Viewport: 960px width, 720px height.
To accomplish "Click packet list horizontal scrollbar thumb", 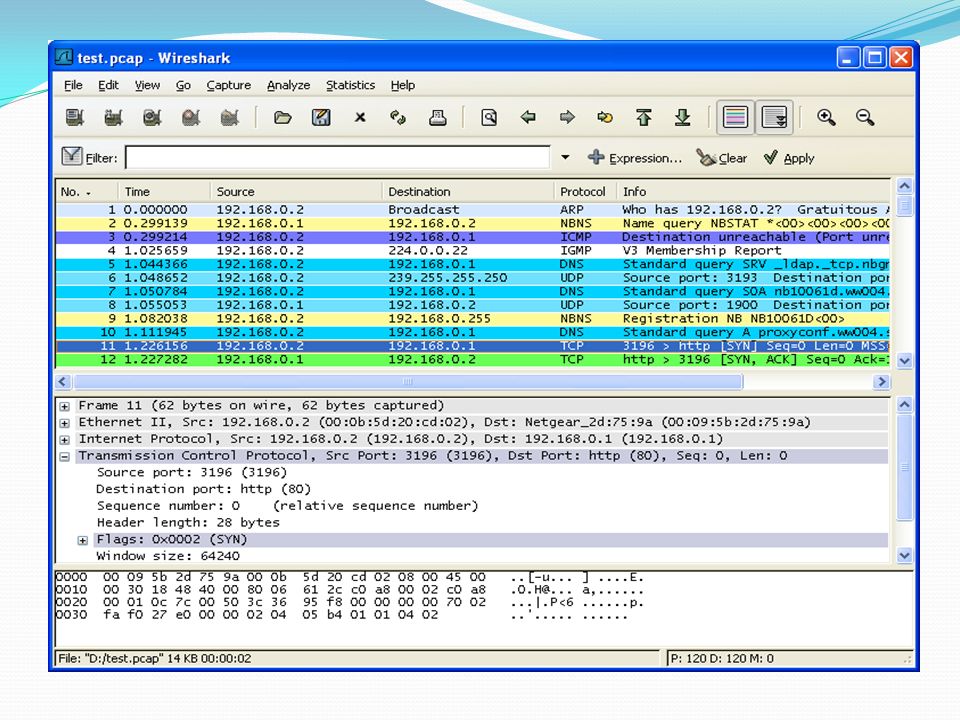I will pos(408,381).
